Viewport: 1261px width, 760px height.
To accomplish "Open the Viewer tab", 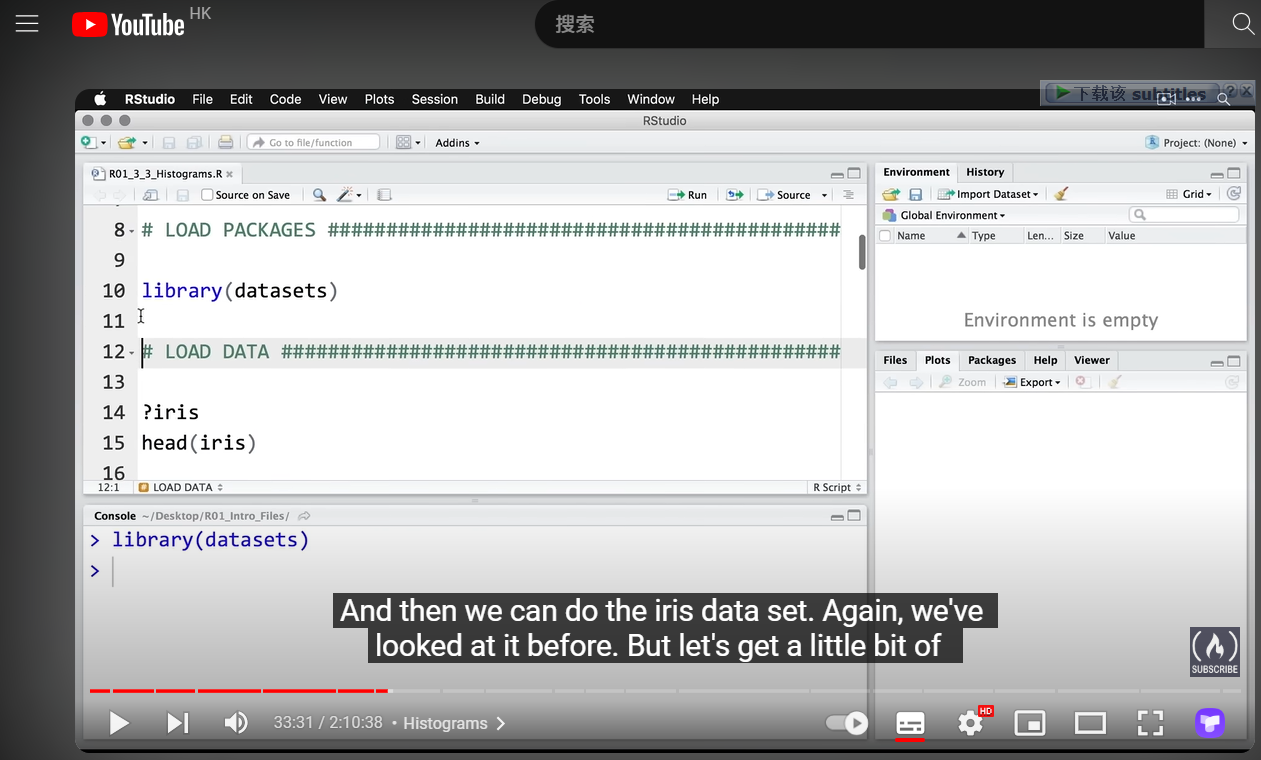I will (1092, 360).
